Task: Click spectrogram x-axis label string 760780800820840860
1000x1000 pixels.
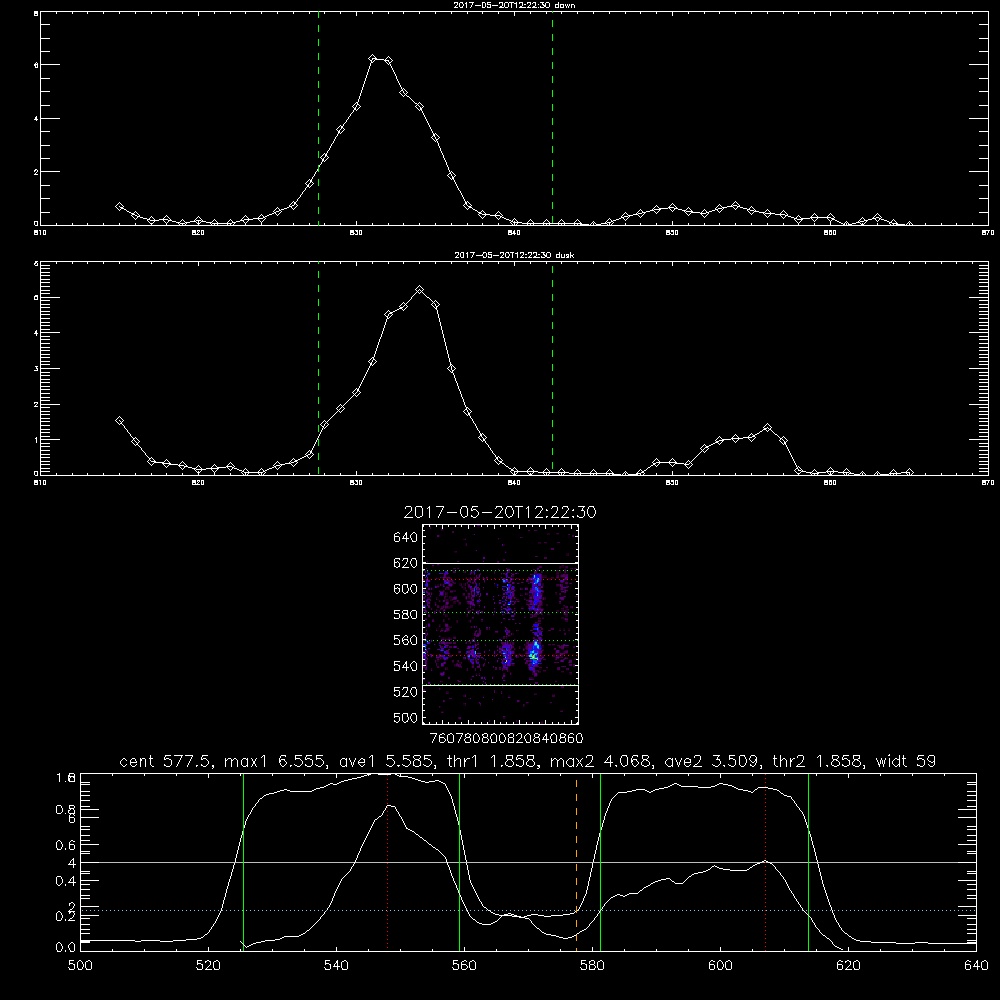Action: [507, 738]
